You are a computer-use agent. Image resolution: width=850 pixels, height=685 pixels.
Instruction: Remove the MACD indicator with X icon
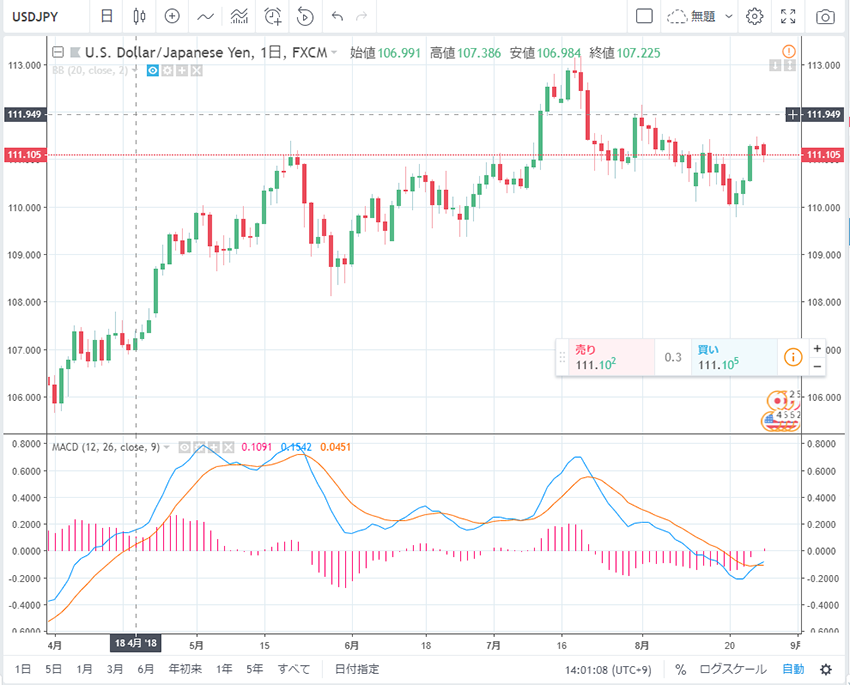(x=228, y=447)
